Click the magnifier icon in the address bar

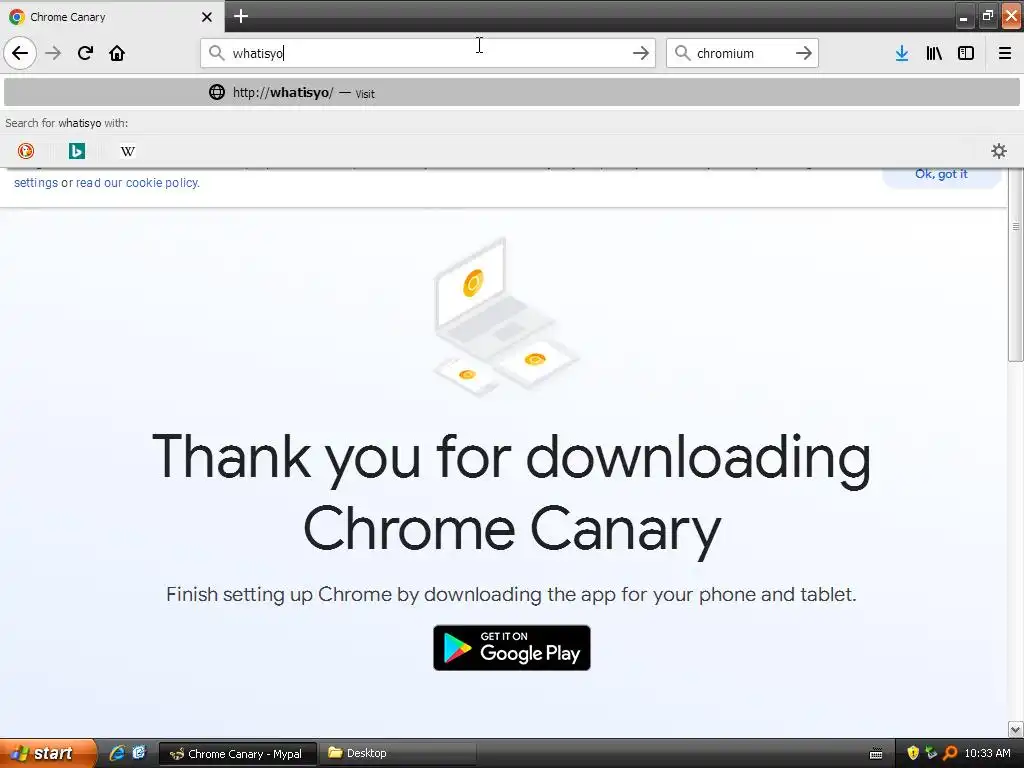coord(216,53)
